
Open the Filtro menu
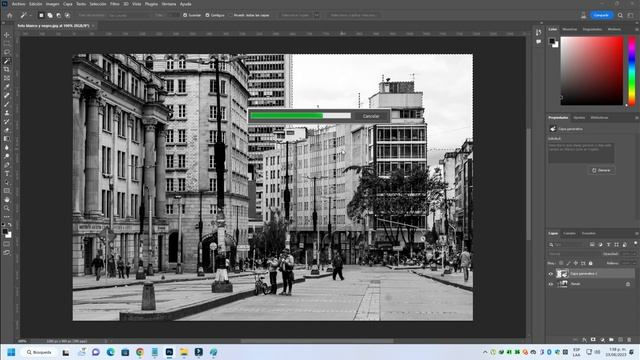[115, 4]
